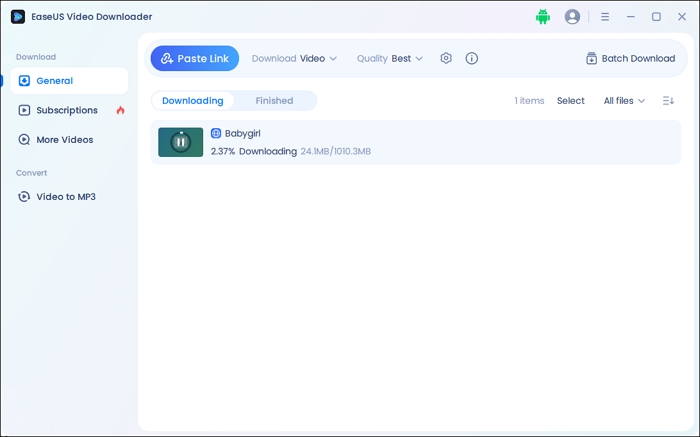Open More Videos in the sidebar
The width and height of the screenshot is (700, 437).
point(64,140)
